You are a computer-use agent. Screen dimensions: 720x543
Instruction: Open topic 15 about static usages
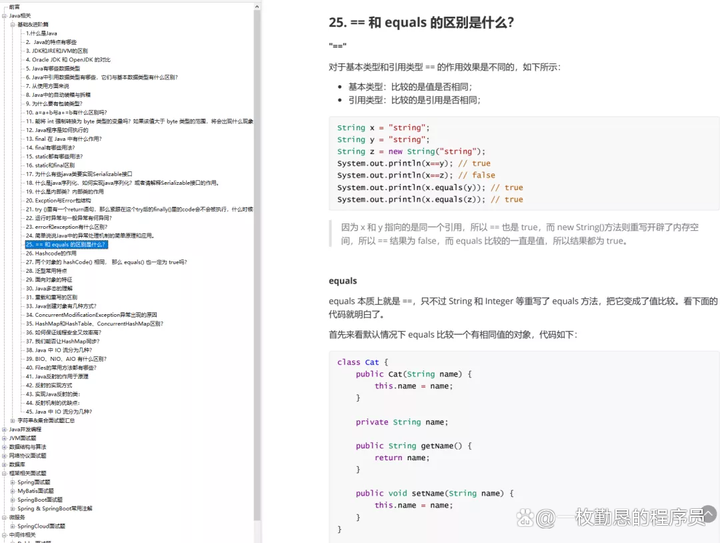54,157
